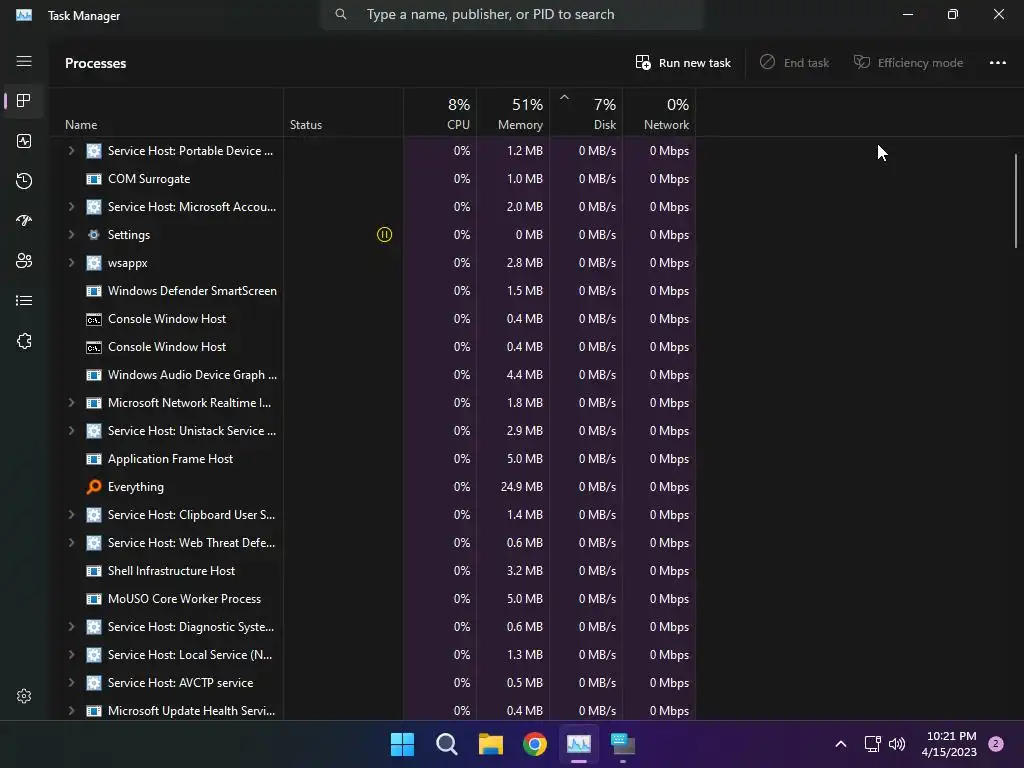Open the Windows Start button
The image size is (1024, 768).
[x=402, y=744]
